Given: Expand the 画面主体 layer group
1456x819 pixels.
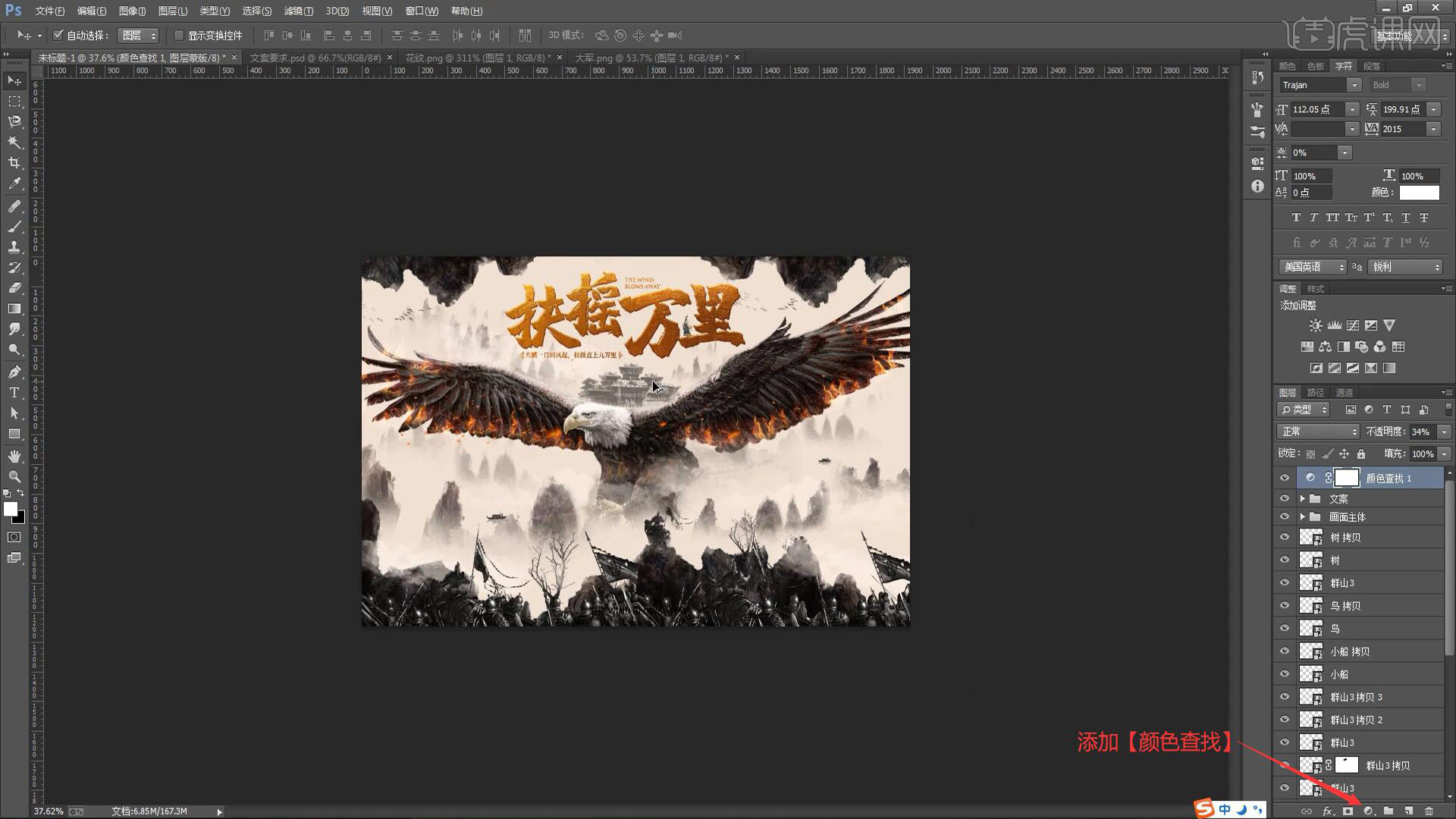Looking at the screenshot, I should (1303, 516).
